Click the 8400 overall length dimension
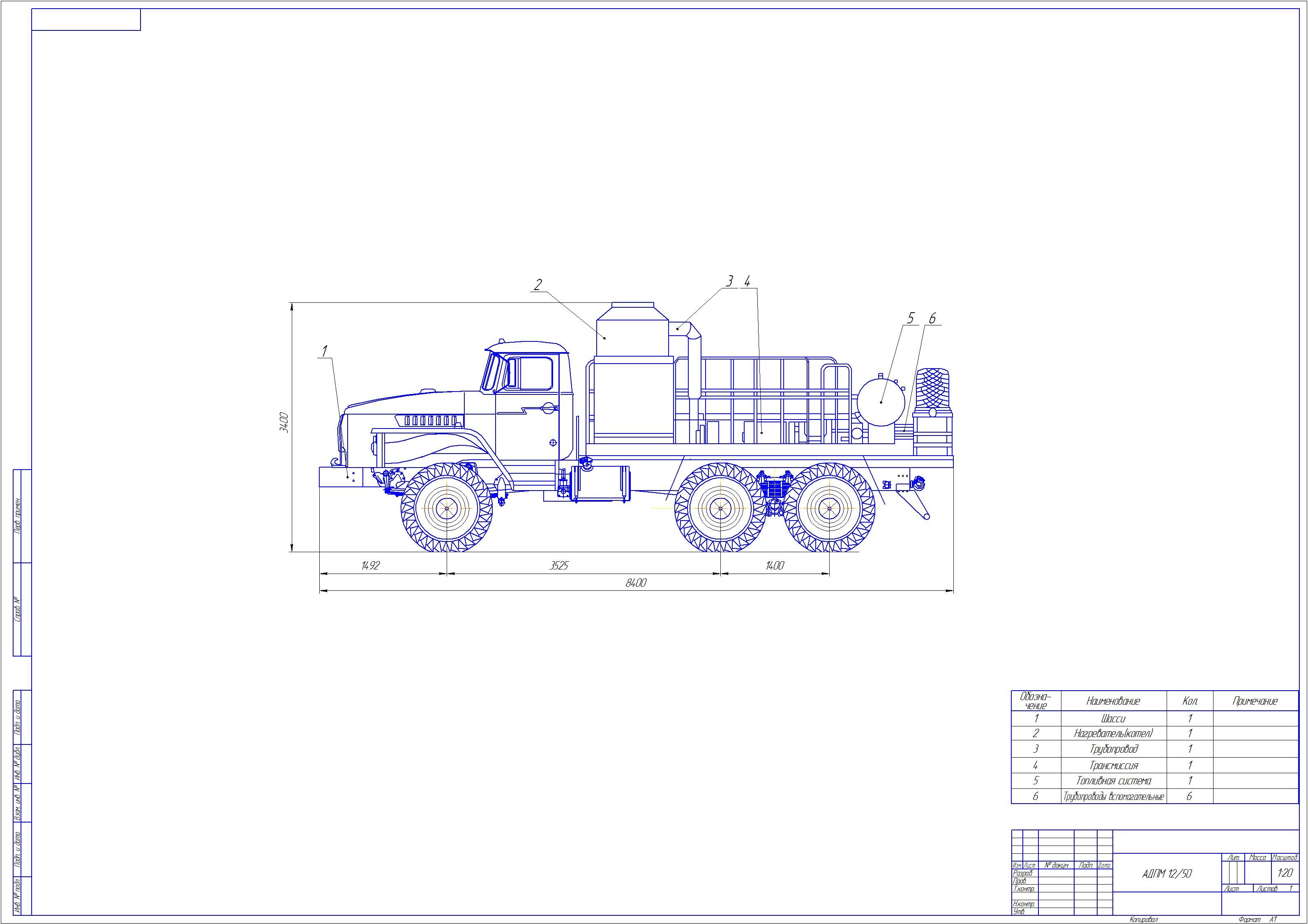 [636, 583]
